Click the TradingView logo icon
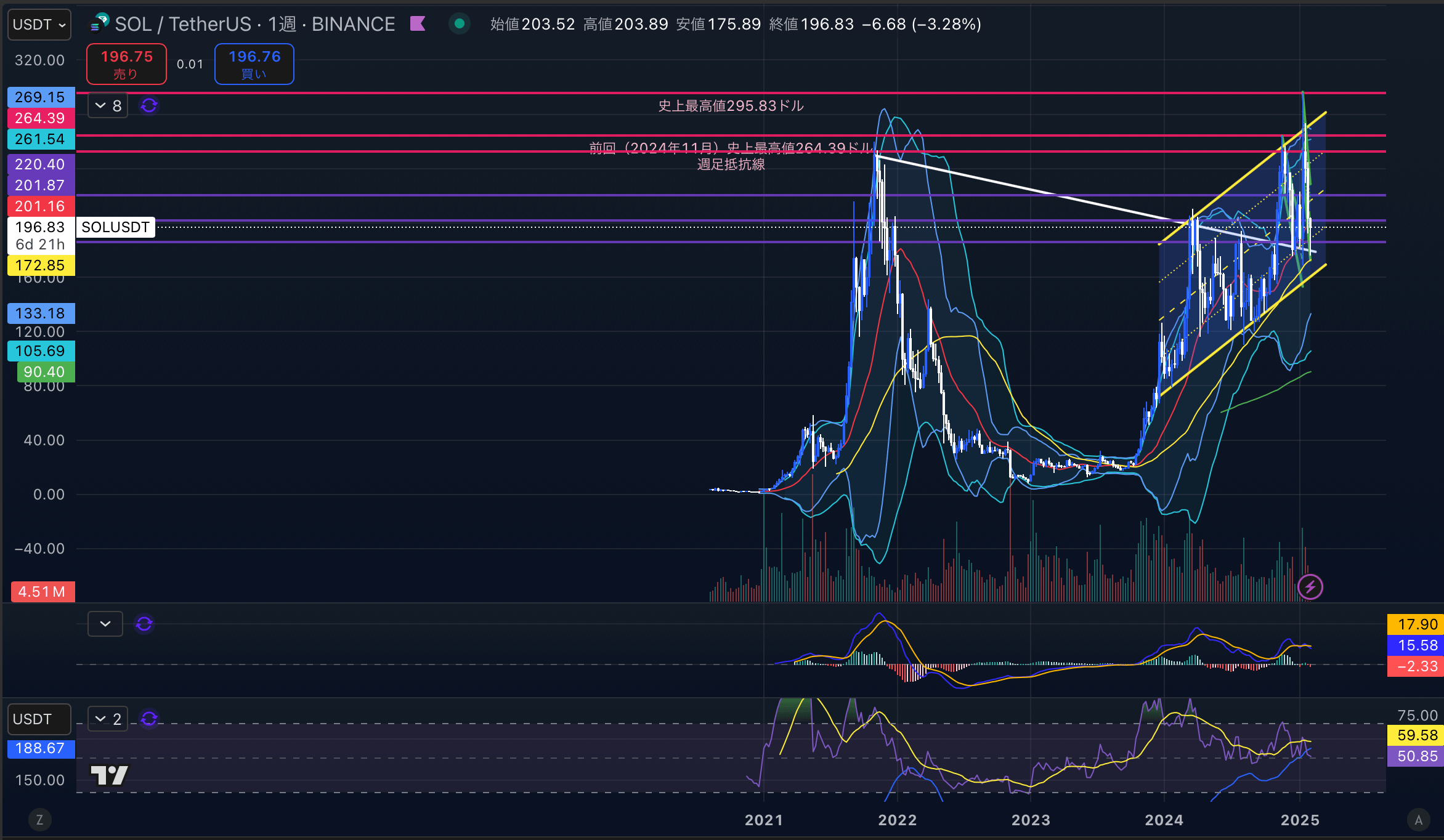The image size is (1444, 840). pyautogui.click(x=110, y=775)
